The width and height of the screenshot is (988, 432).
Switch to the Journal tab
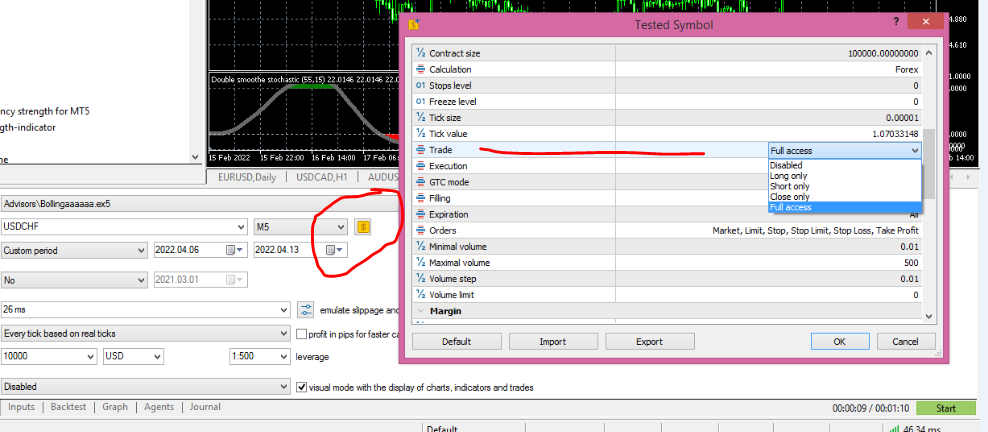tap(205, 407)
